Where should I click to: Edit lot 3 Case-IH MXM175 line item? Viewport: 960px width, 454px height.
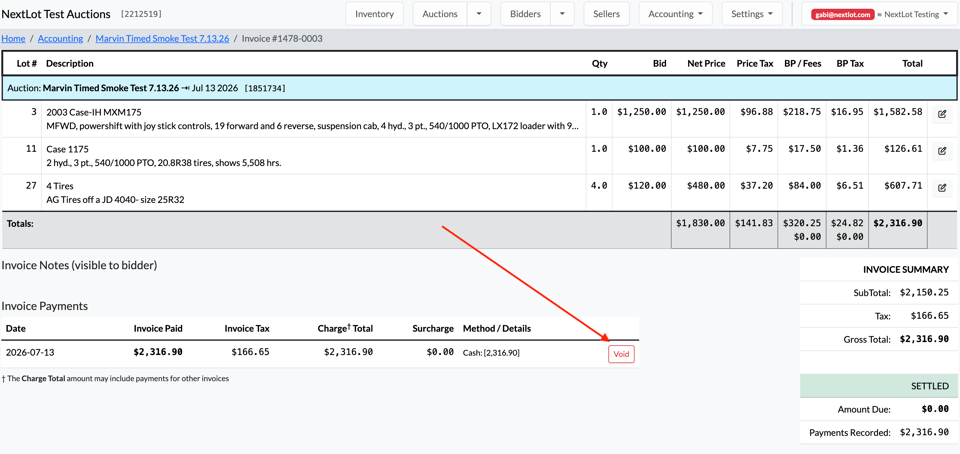942,114
